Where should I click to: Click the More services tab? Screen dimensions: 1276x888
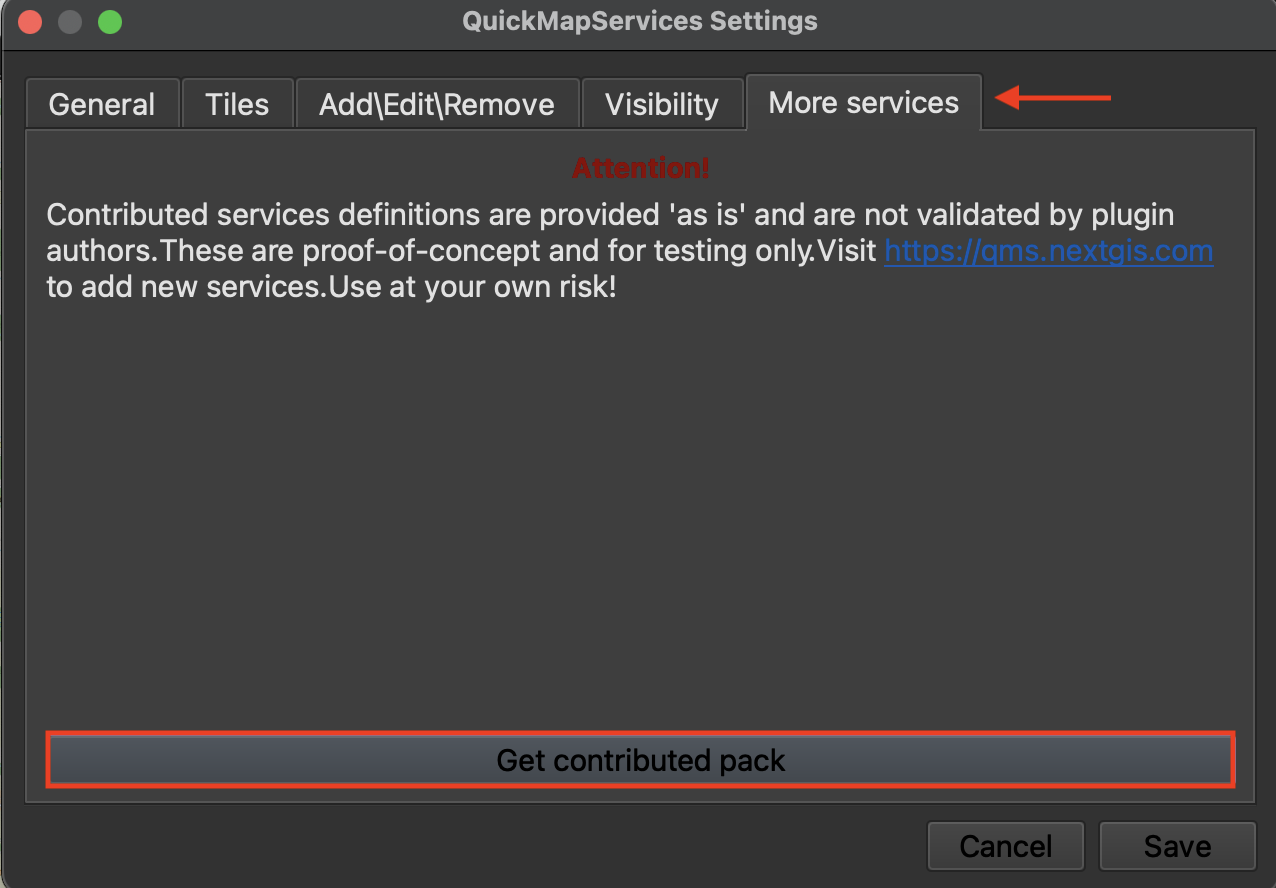click(863, 102)
